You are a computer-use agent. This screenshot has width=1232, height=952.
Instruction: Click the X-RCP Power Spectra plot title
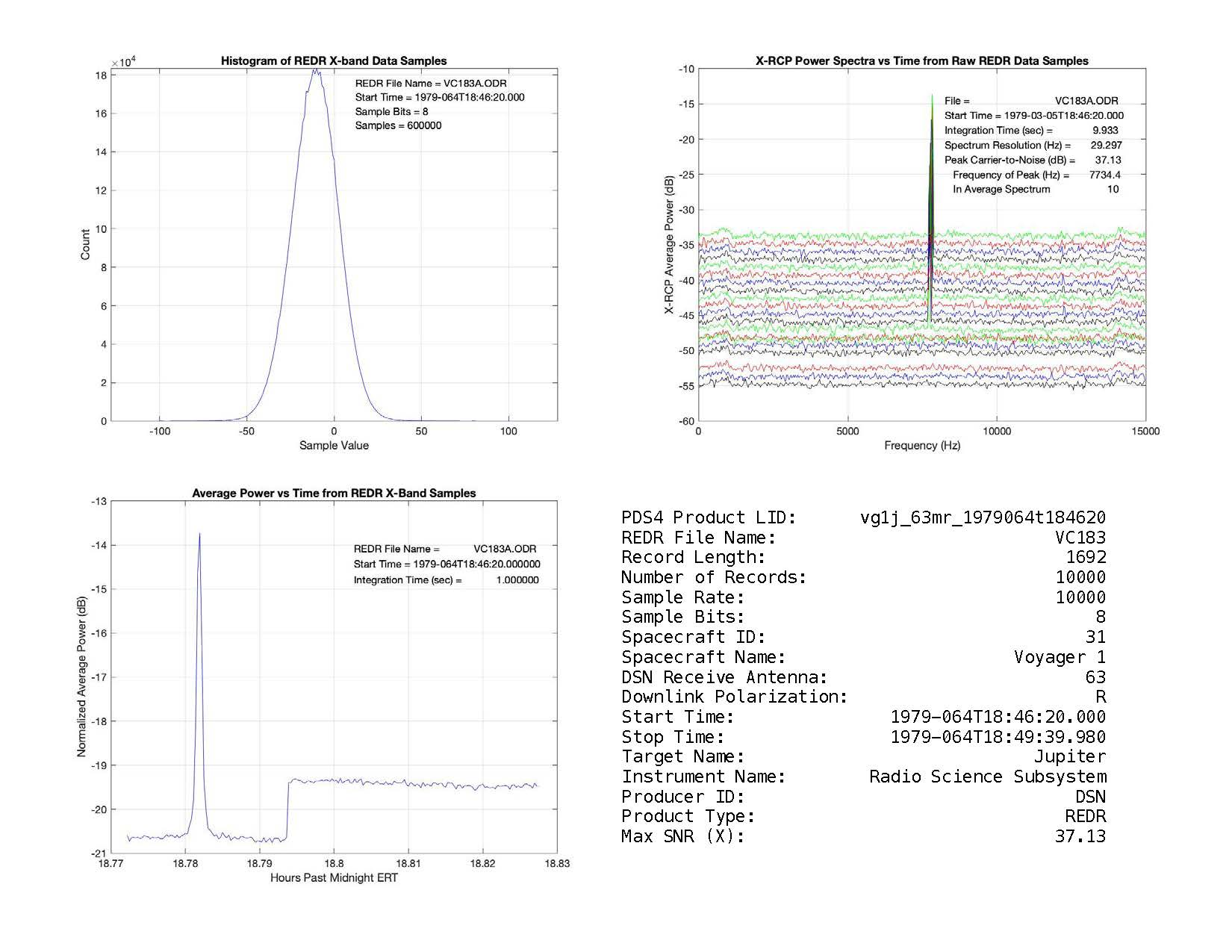tap(921, 61)
